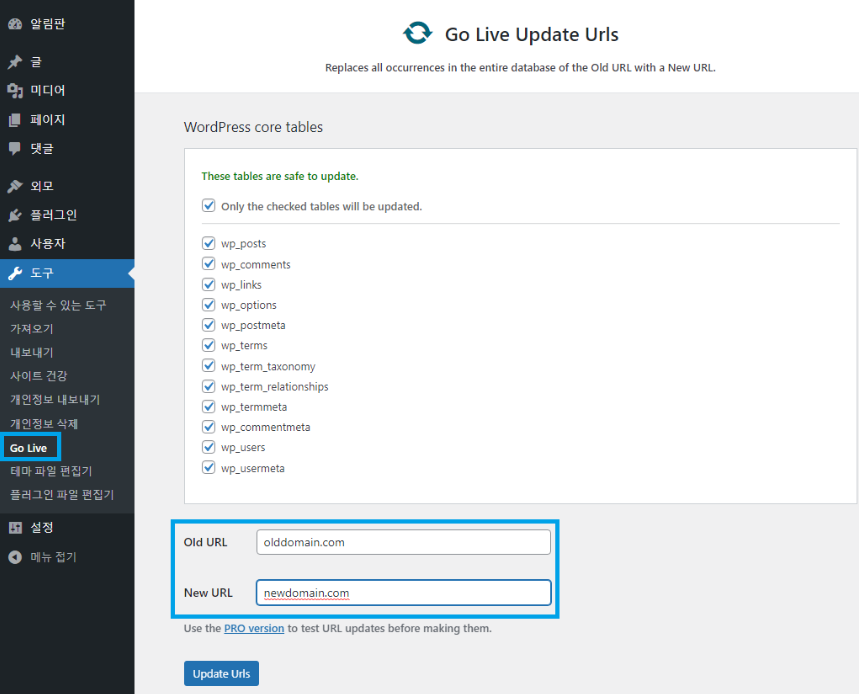Click the pages icon beside 페이지
This screenshot has height=694, width=859.
(x=15, y=120)
